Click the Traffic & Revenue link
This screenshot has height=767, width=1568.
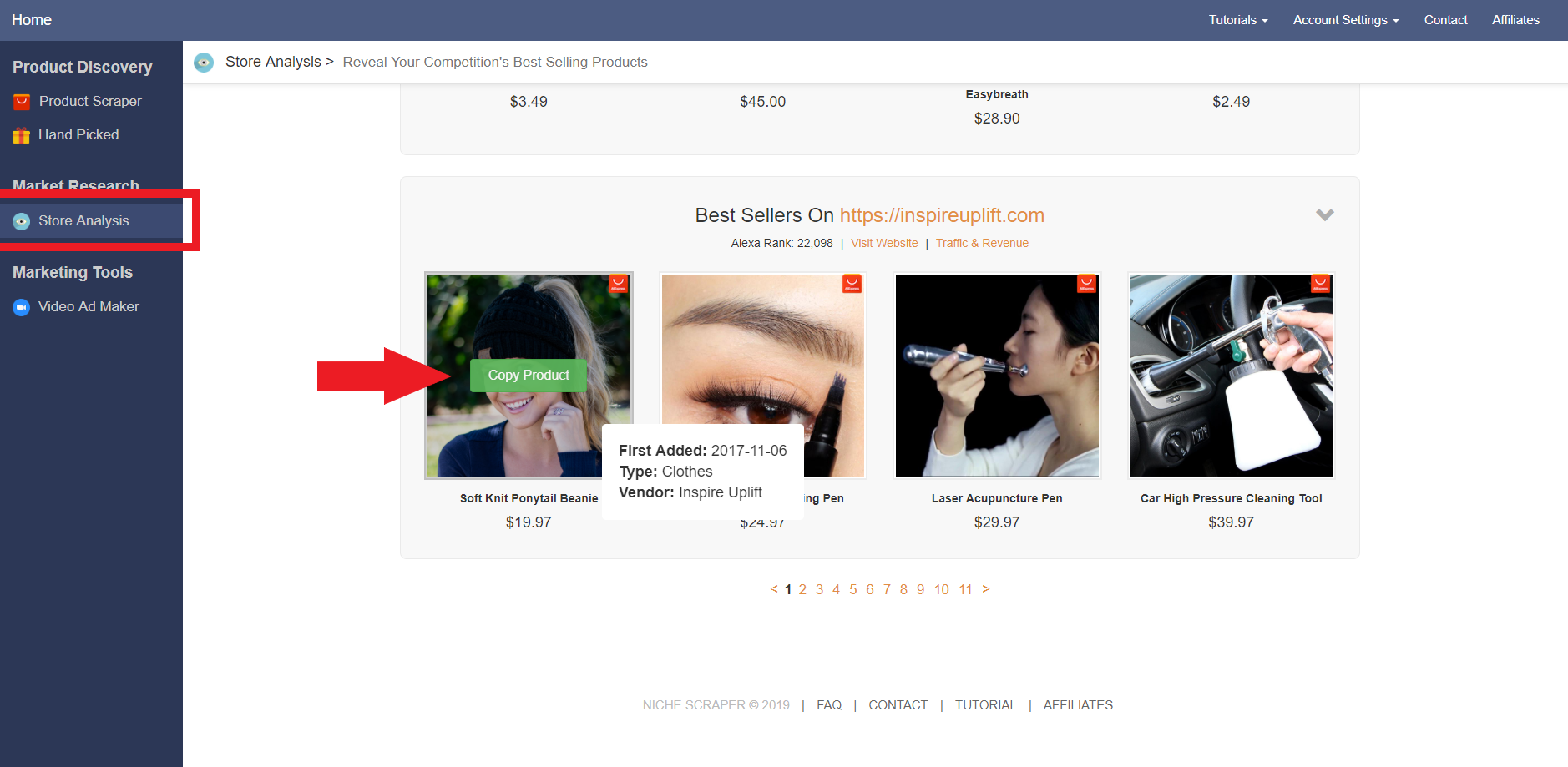982,243
